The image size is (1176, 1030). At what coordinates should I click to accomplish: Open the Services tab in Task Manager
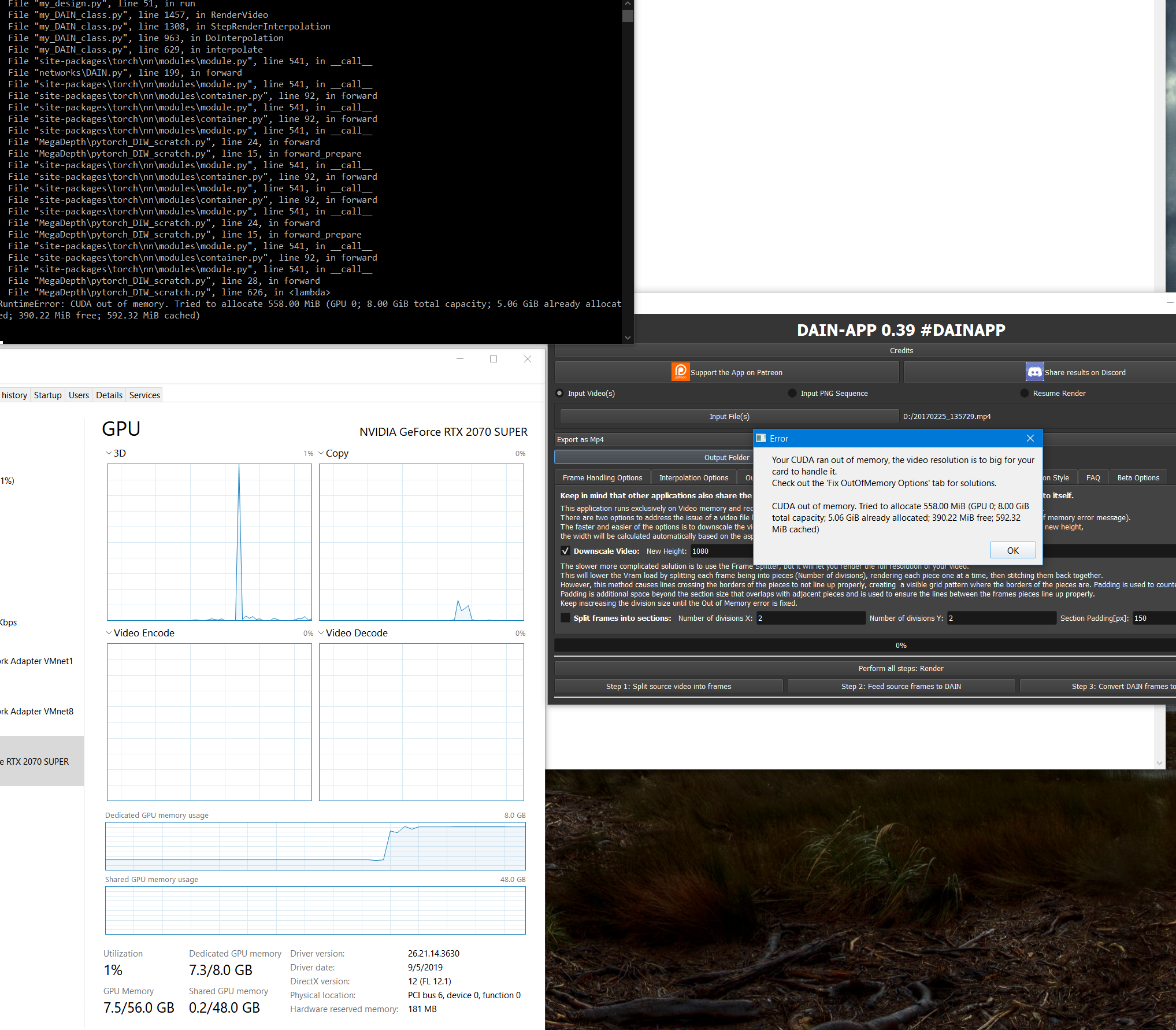pos(144,395)
